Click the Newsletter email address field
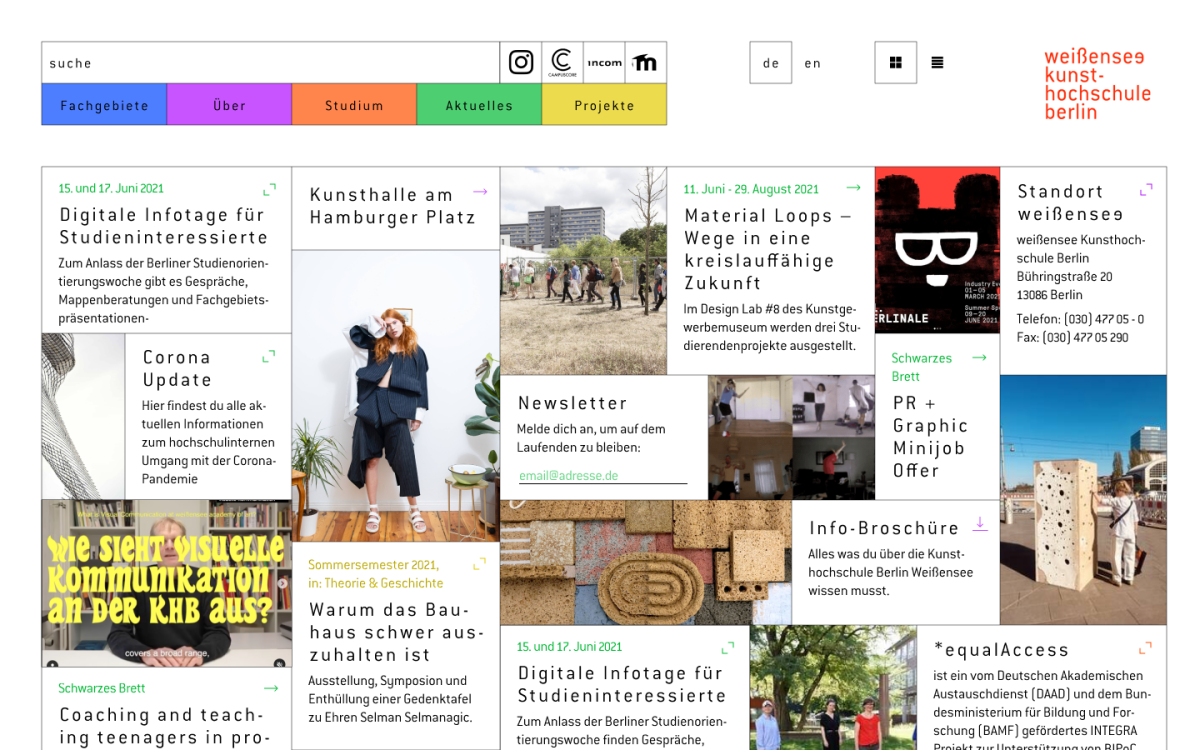This screenshot has width=1200, height=750. tap(602, 476)
